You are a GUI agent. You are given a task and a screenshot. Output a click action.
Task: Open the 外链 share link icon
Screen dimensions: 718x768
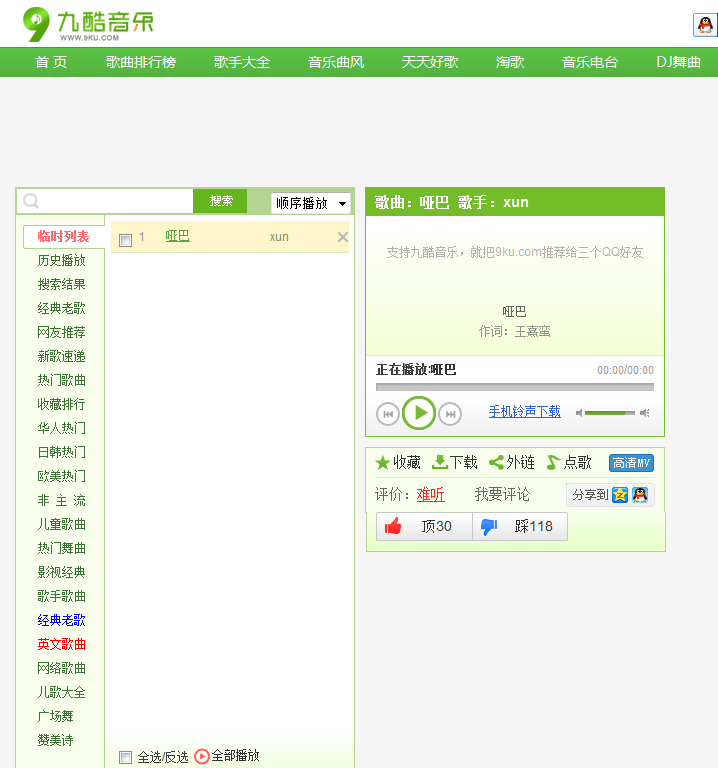point(496,463)
